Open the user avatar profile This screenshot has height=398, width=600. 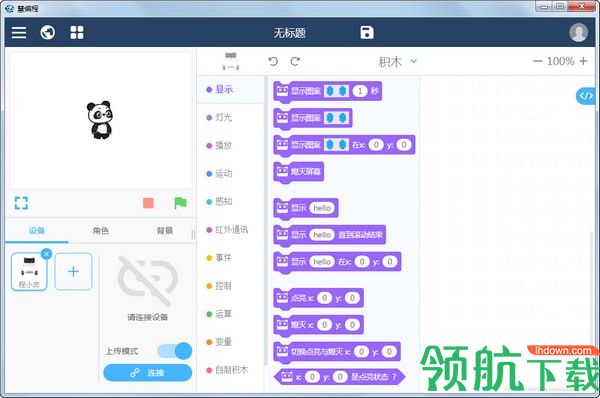pos(578,33)
